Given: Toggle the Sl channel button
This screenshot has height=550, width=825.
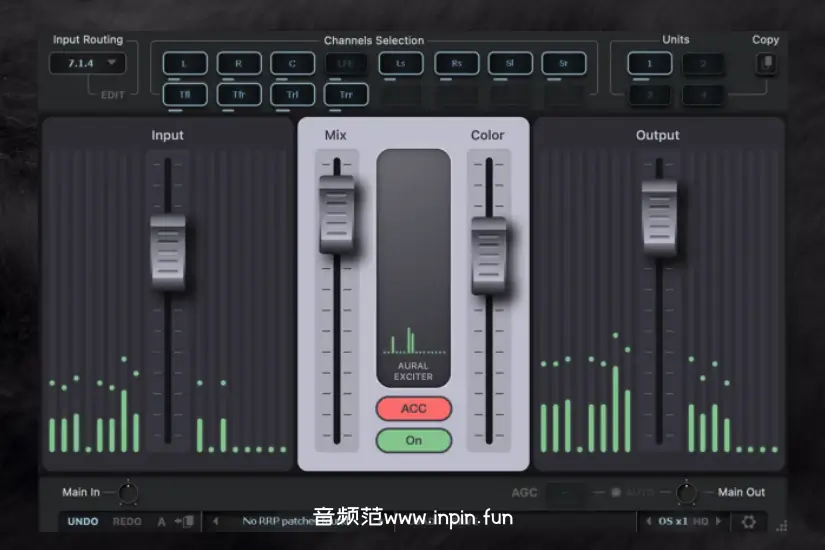Looking at the screenshot, I should [510, 64].
